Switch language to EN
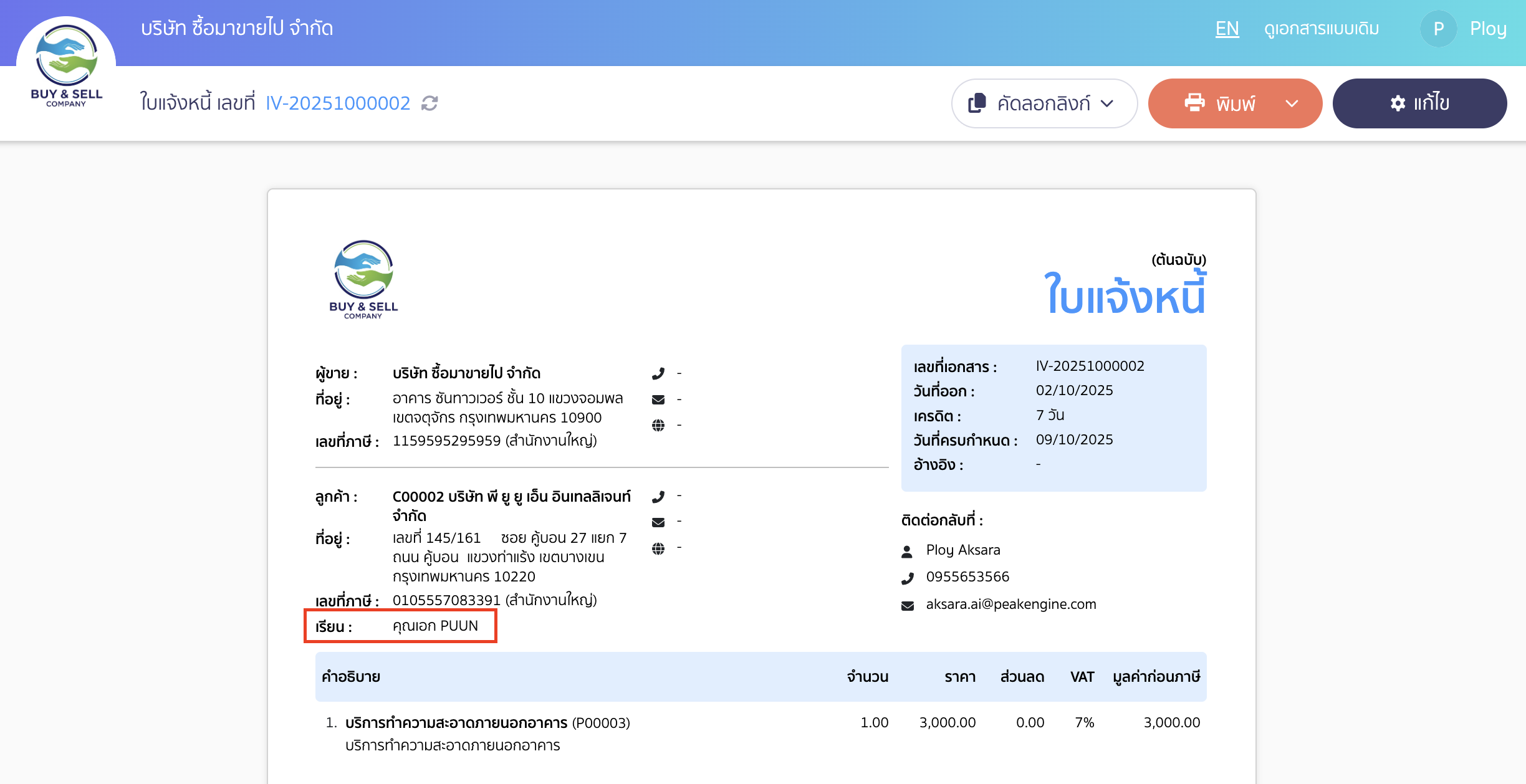Screen dimensions: 1526x784 pos(1226,29)
